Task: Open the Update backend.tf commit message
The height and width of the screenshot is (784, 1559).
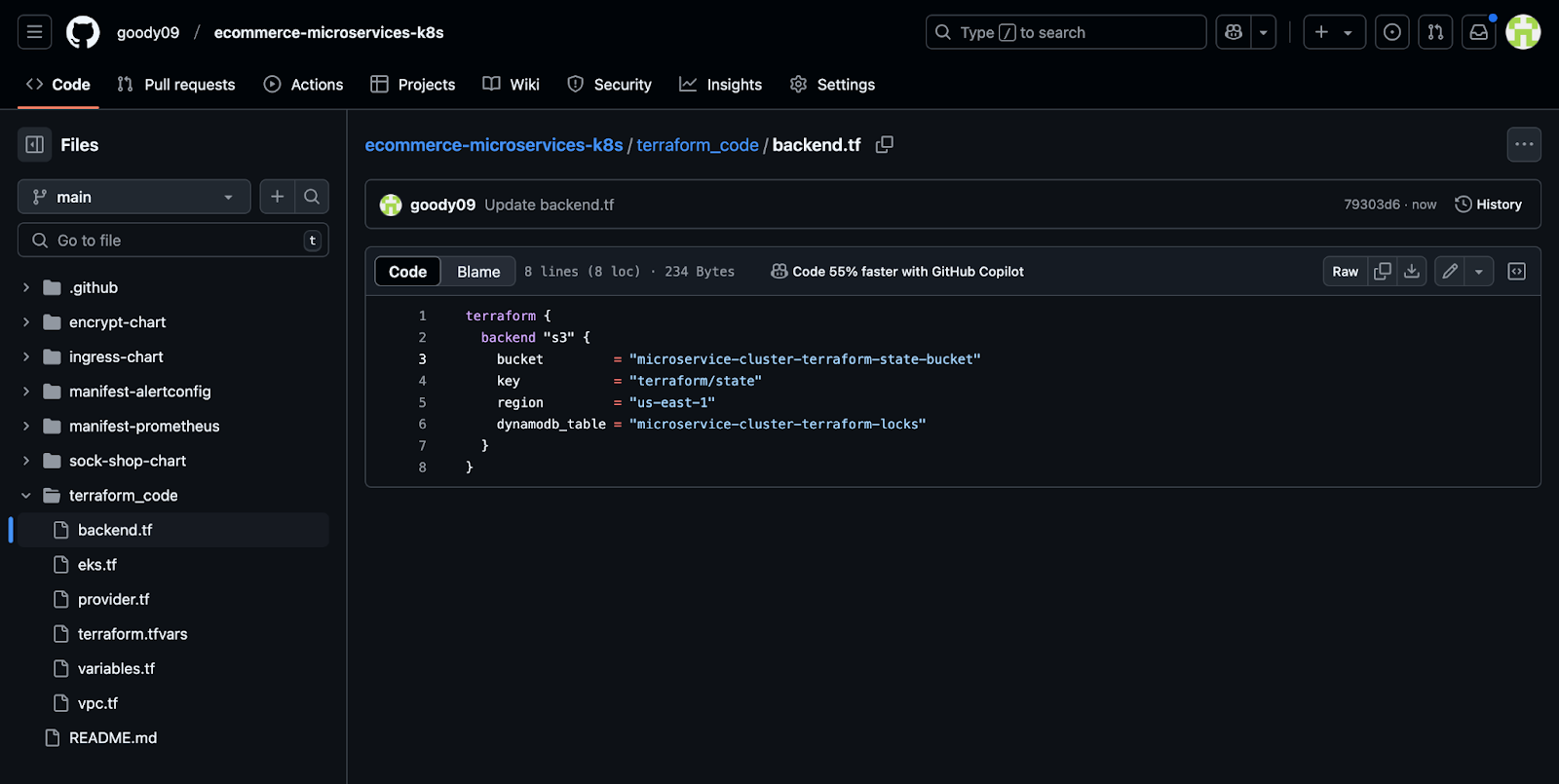Action: (550, 205)
